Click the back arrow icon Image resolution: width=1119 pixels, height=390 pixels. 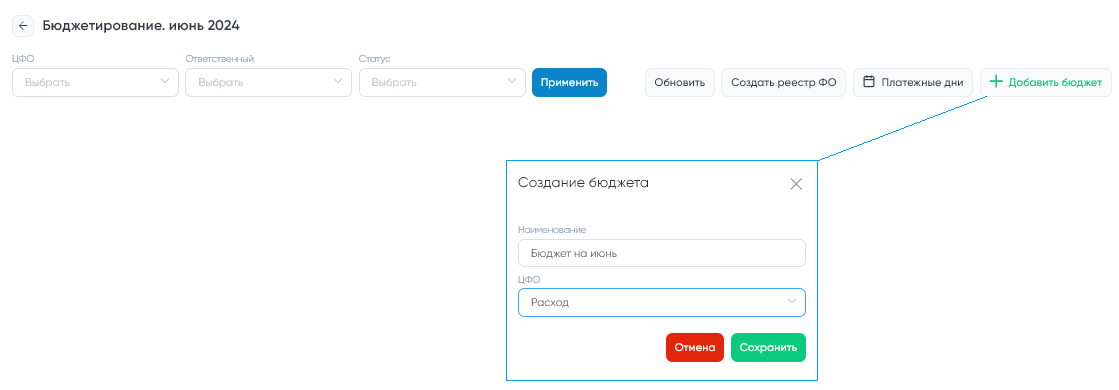pos(23,26)
